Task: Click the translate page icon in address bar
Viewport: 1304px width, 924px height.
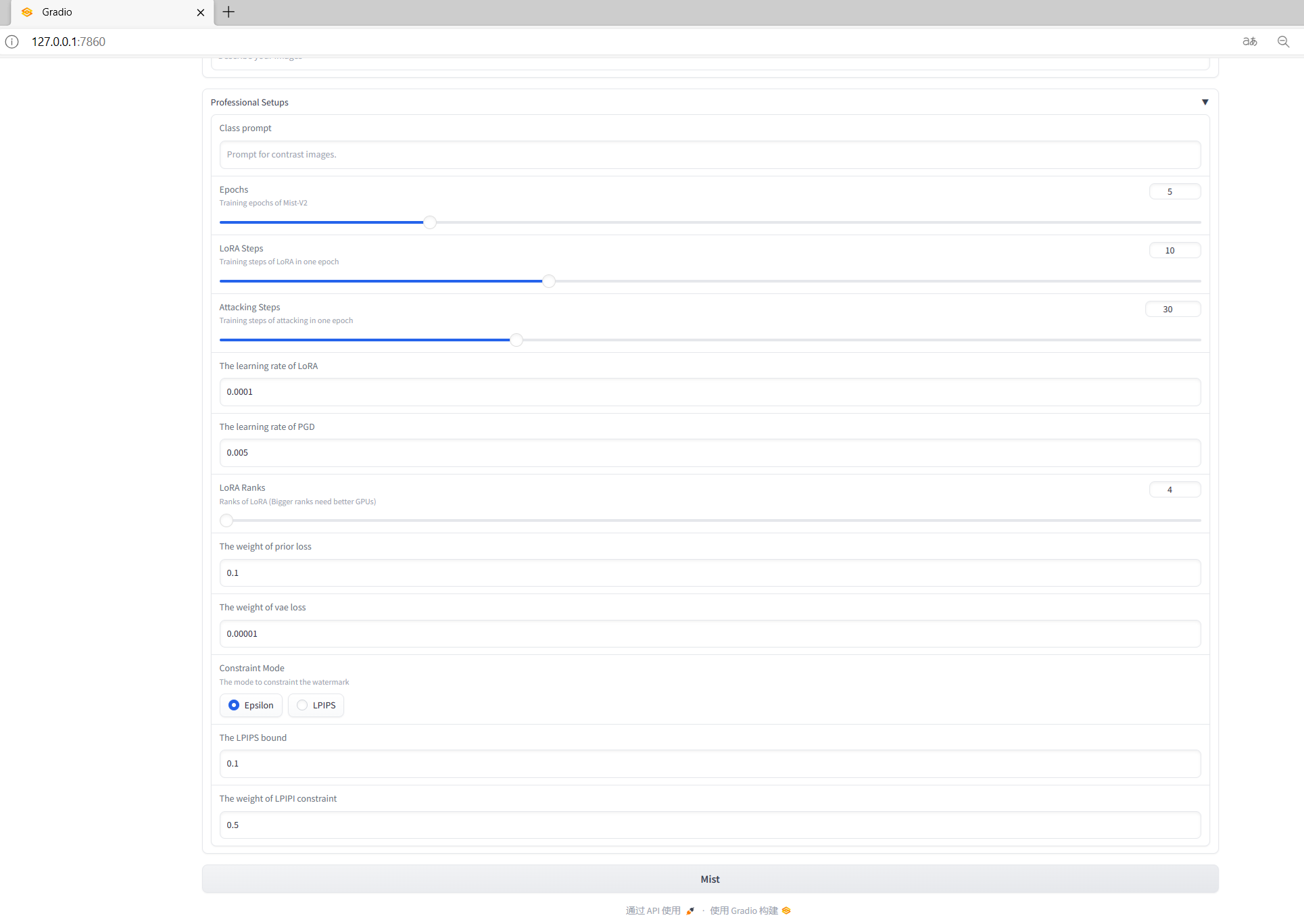Action: pyautogui.click(x=1249, y=41)
